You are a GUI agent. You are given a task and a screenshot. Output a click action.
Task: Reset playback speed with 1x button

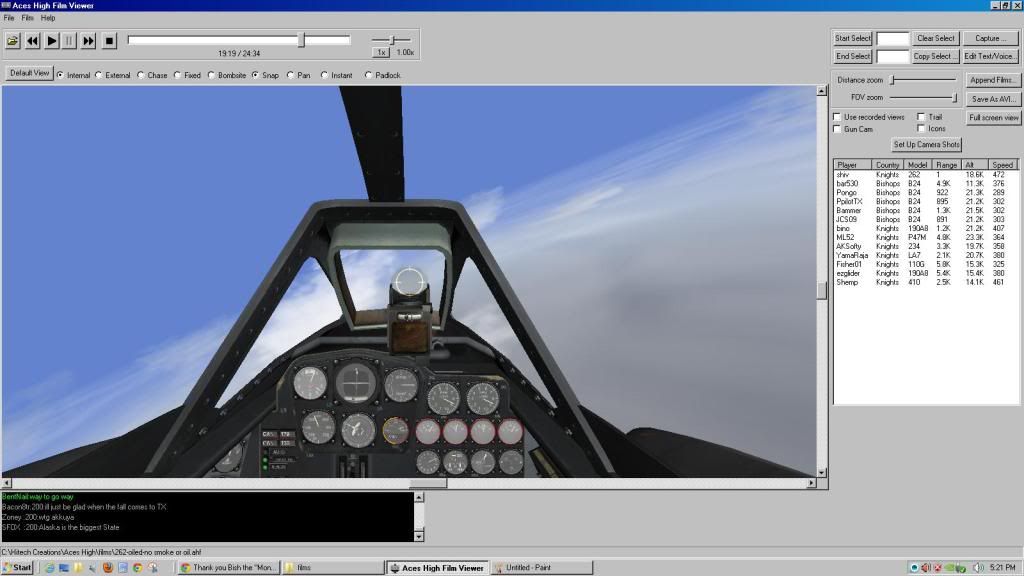pyautogui.click(x=381, y=52)
